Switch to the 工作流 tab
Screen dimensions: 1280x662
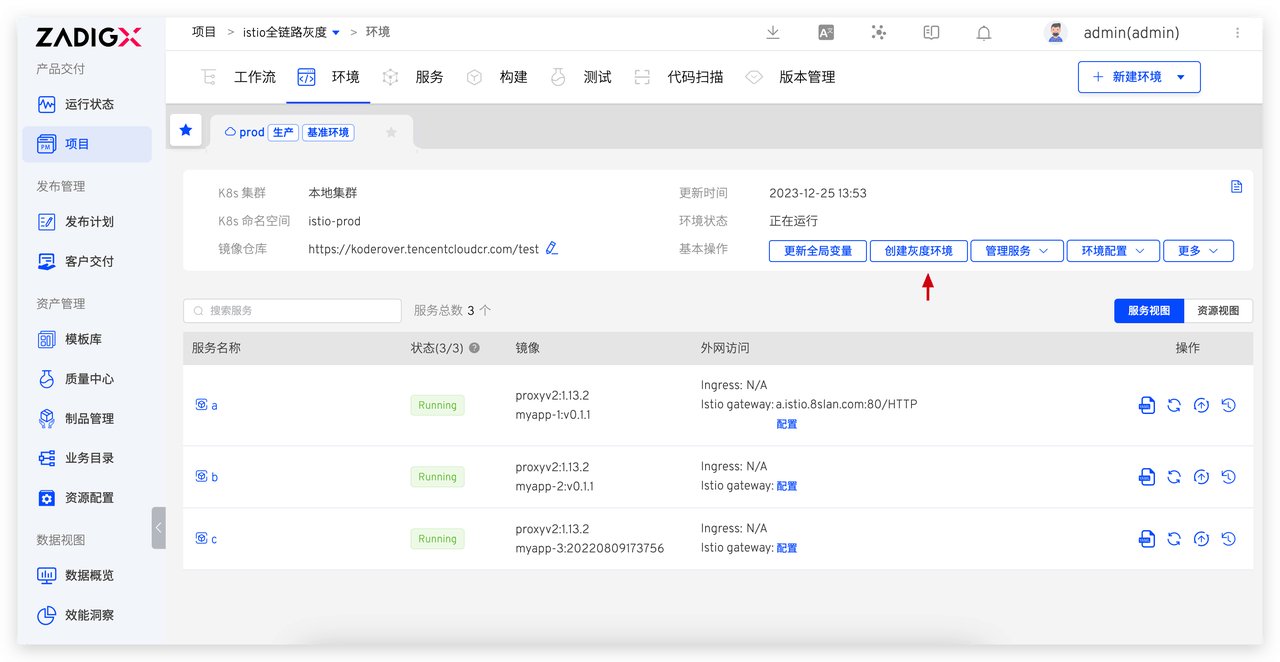pos(240,77)
